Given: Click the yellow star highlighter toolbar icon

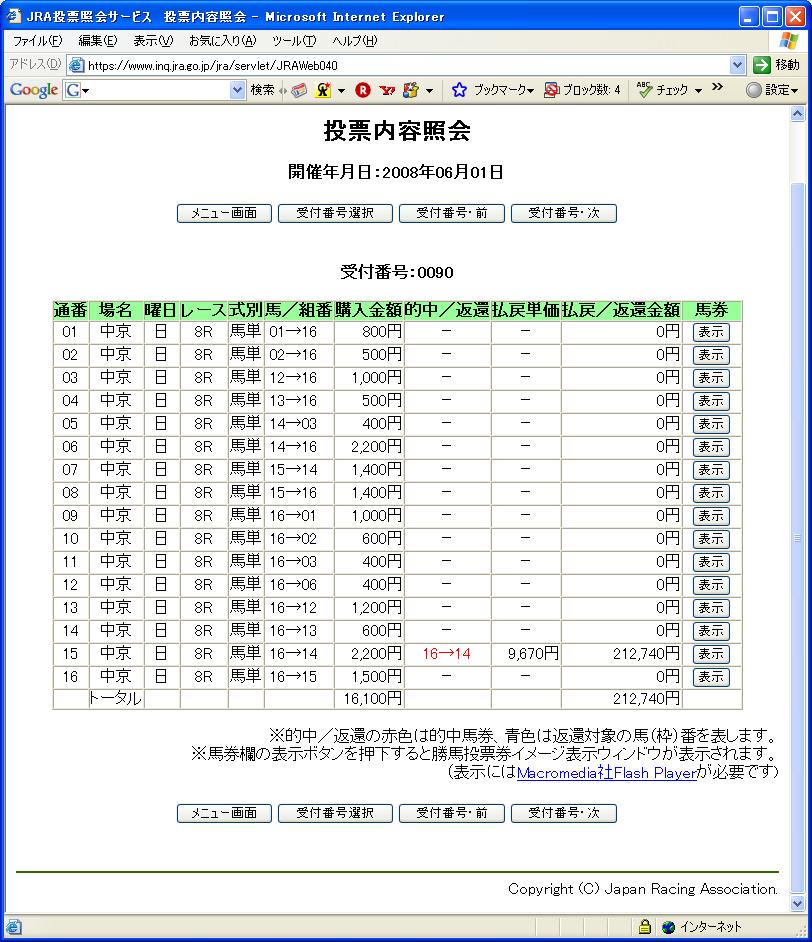Looking at the screenshot, I should pos(323,90).
